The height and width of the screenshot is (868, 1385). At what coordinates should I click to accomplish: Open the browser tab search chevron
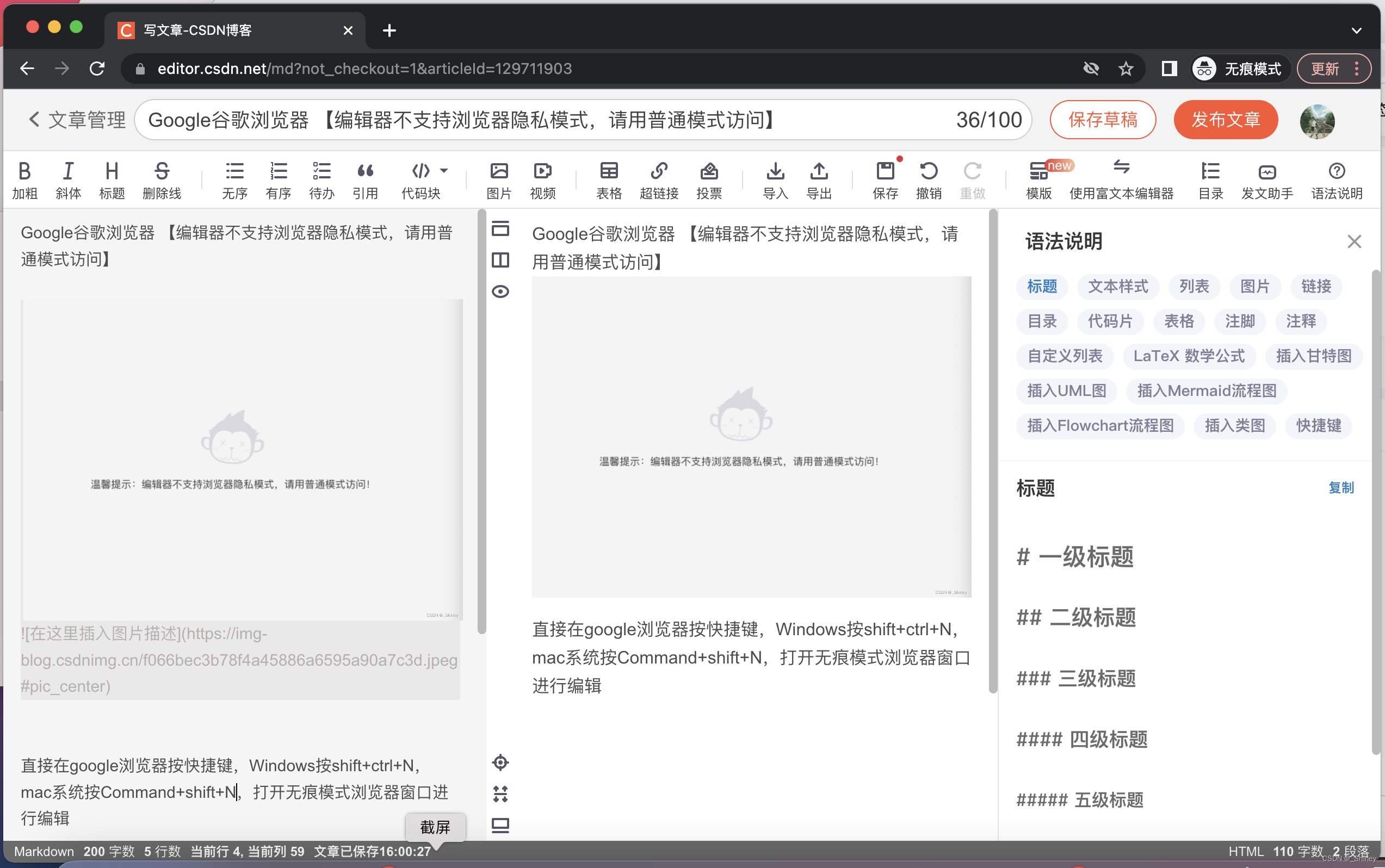tap(1357, 30)
